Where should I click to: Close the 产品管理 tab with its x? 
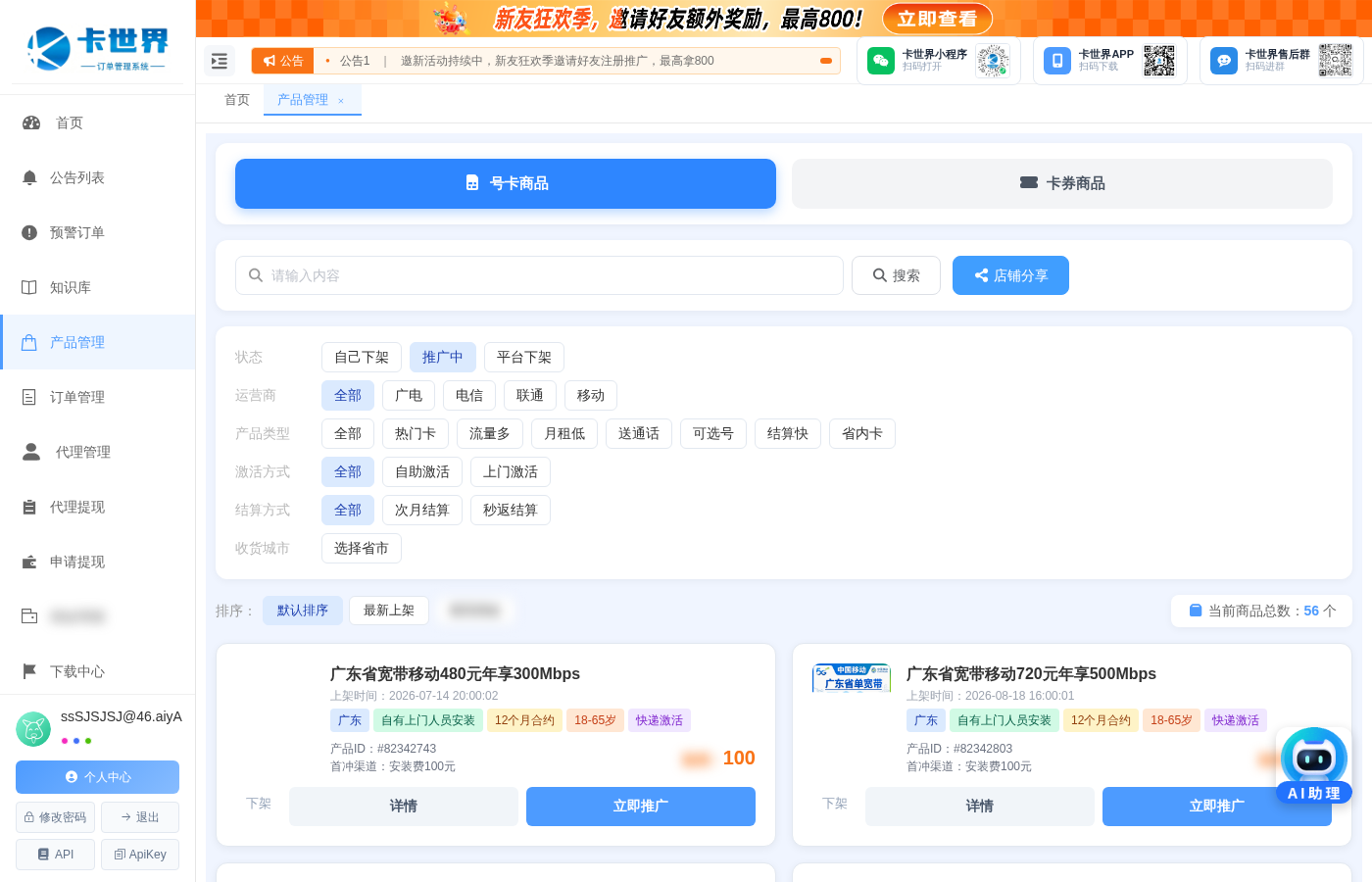click(x=341, y=101)
